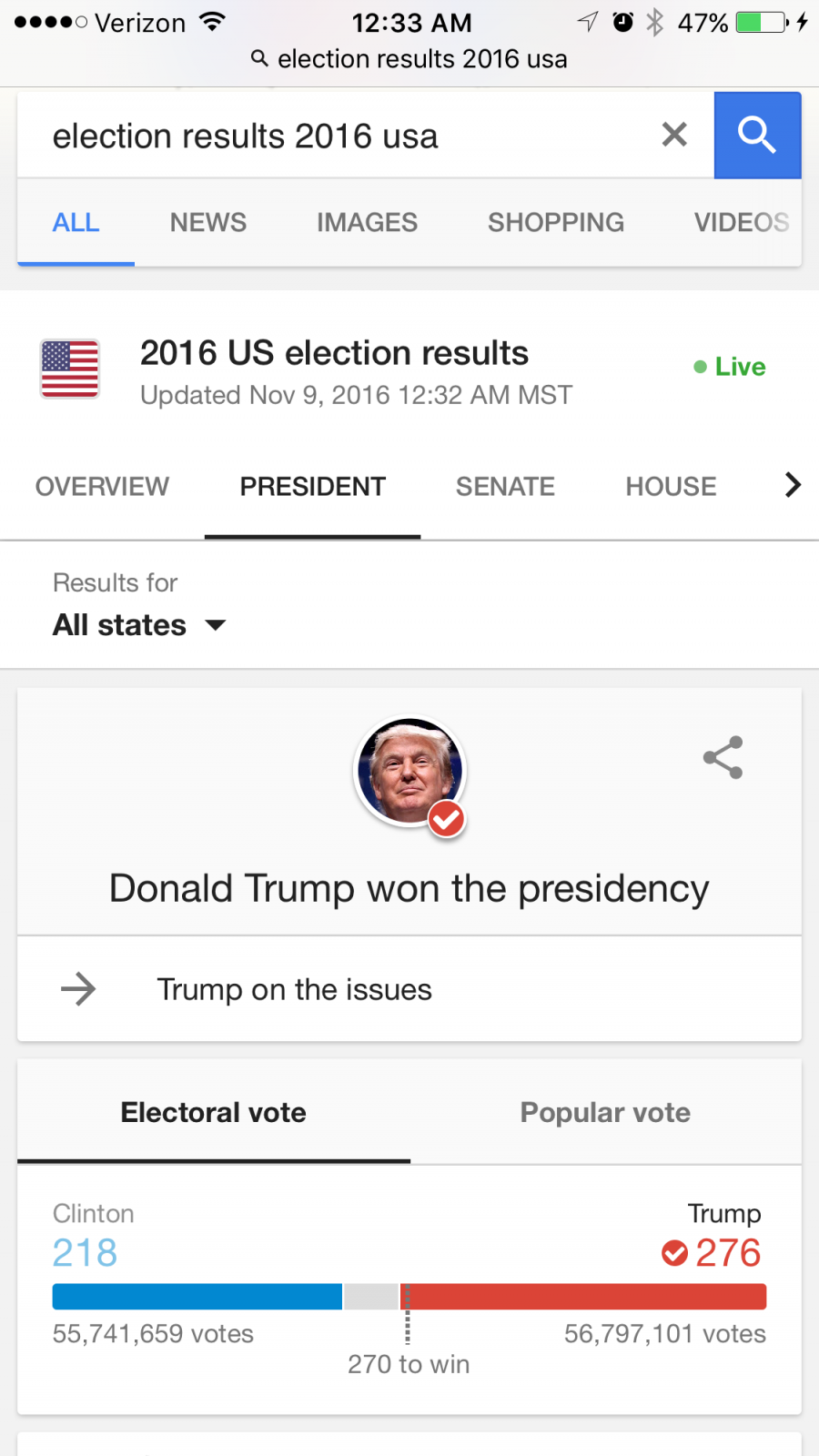This screenshot has width=819, height=1456.
Task: Tap the Bluetooth status icon
Action: point(654,22)
